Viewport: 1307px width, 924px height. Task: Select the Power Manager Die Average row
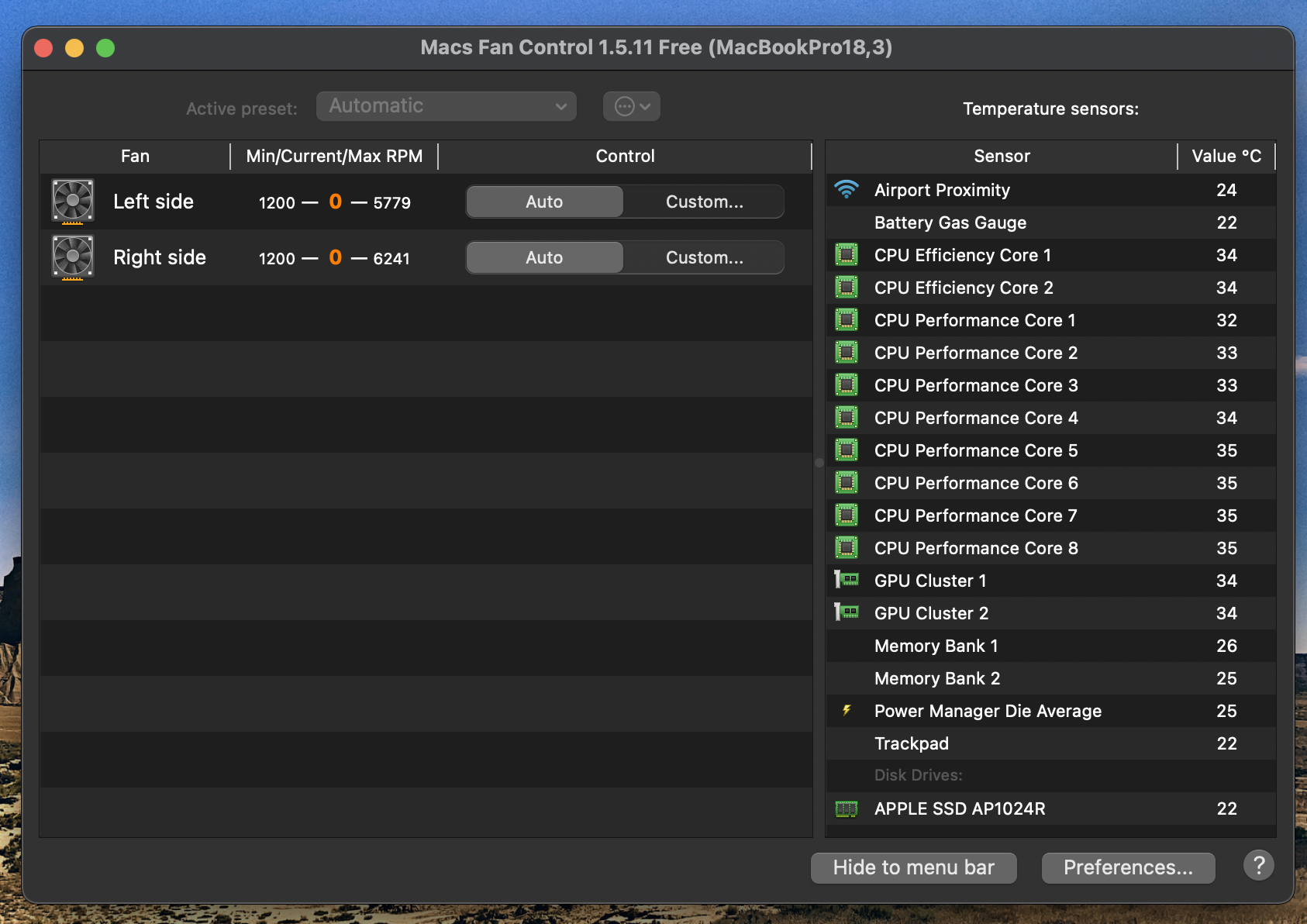coord(1051,711)
